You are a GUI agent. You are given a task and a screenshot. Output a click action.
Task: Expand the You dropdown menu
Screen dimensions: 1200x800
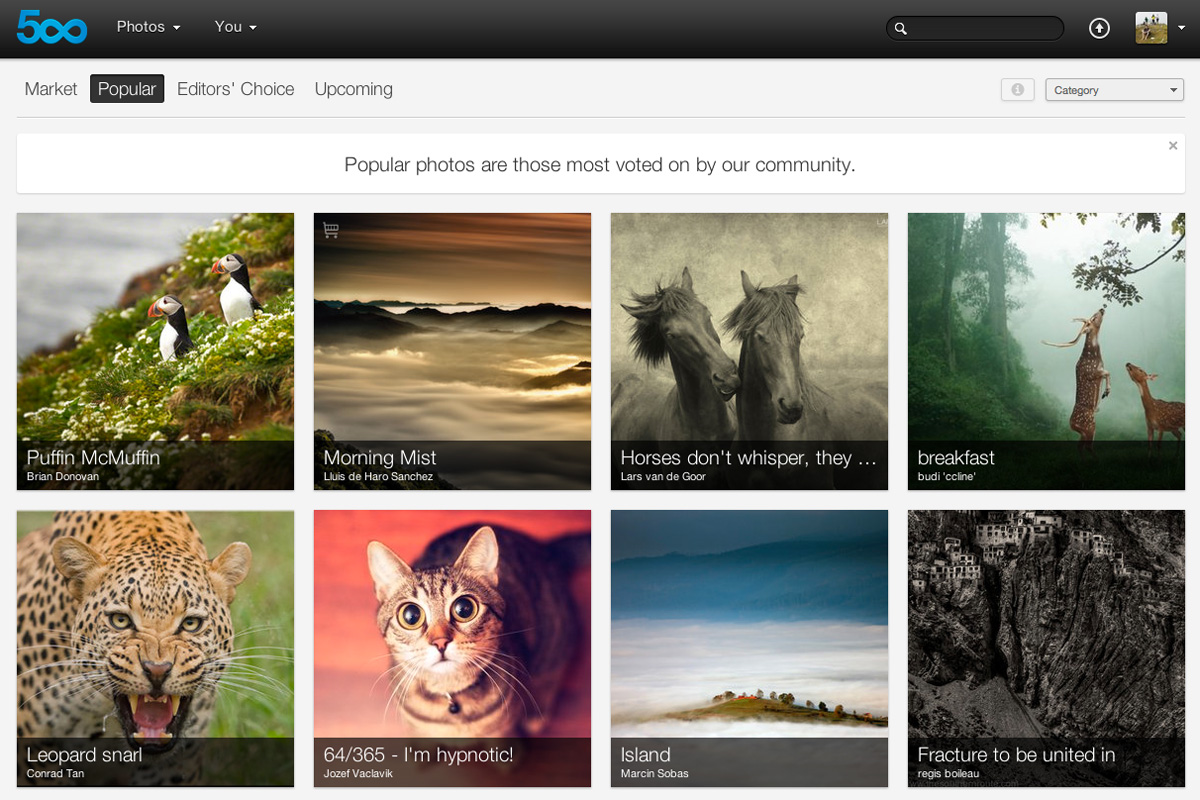(x=235, y=27)
